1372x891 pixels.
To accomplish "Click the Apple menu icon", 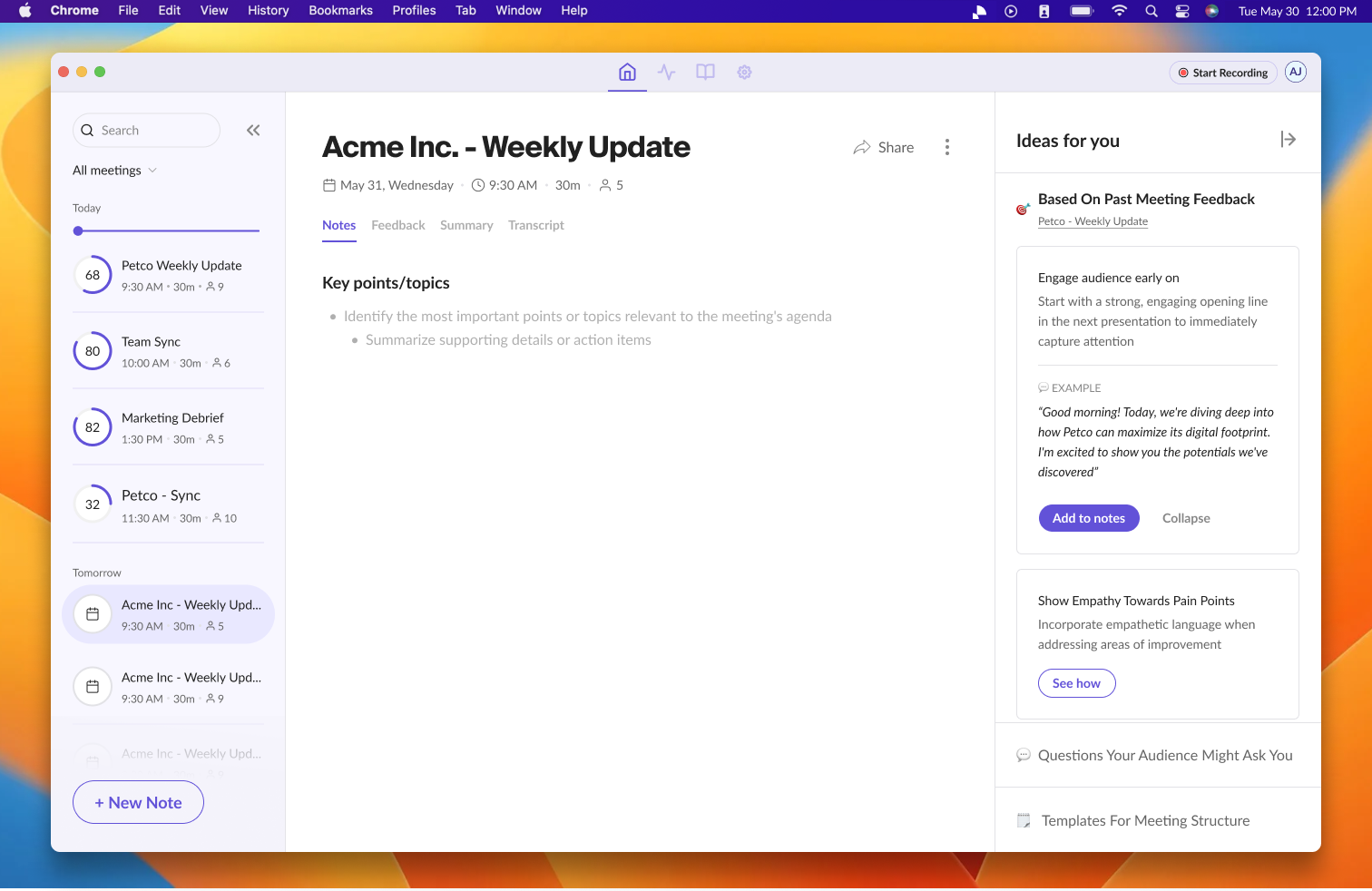I will [x=25, y=11].
